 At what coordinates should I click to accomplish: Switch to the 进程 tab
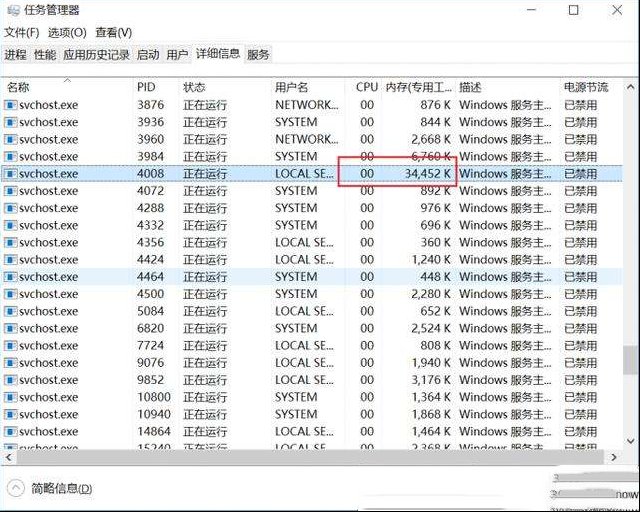[x=16, y=54]
